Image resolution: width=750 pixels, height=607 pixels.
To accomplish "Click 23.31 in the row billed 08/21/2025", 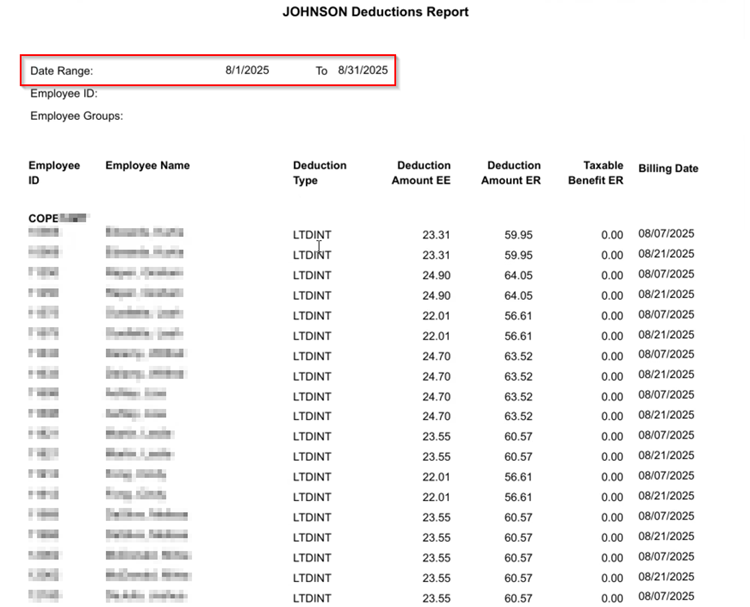I will point(436,255).
